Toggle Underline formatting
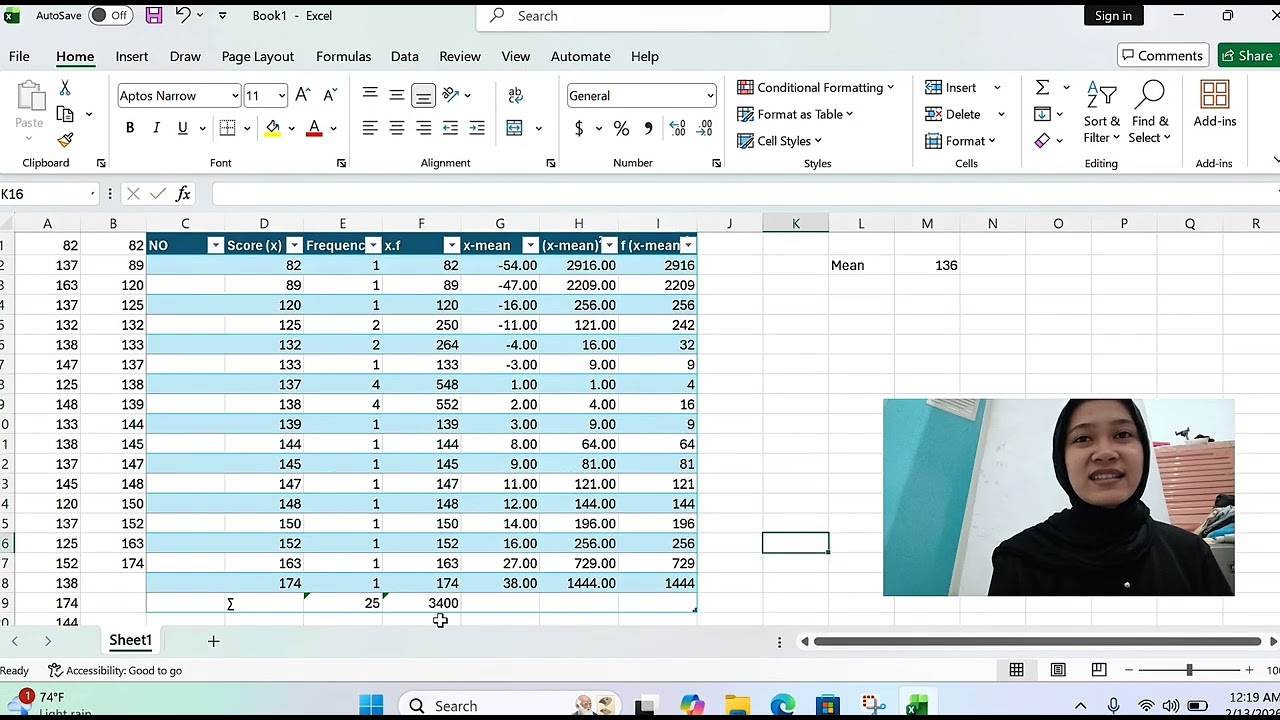This screenshot has width=1280, height=720. [182, 128]
